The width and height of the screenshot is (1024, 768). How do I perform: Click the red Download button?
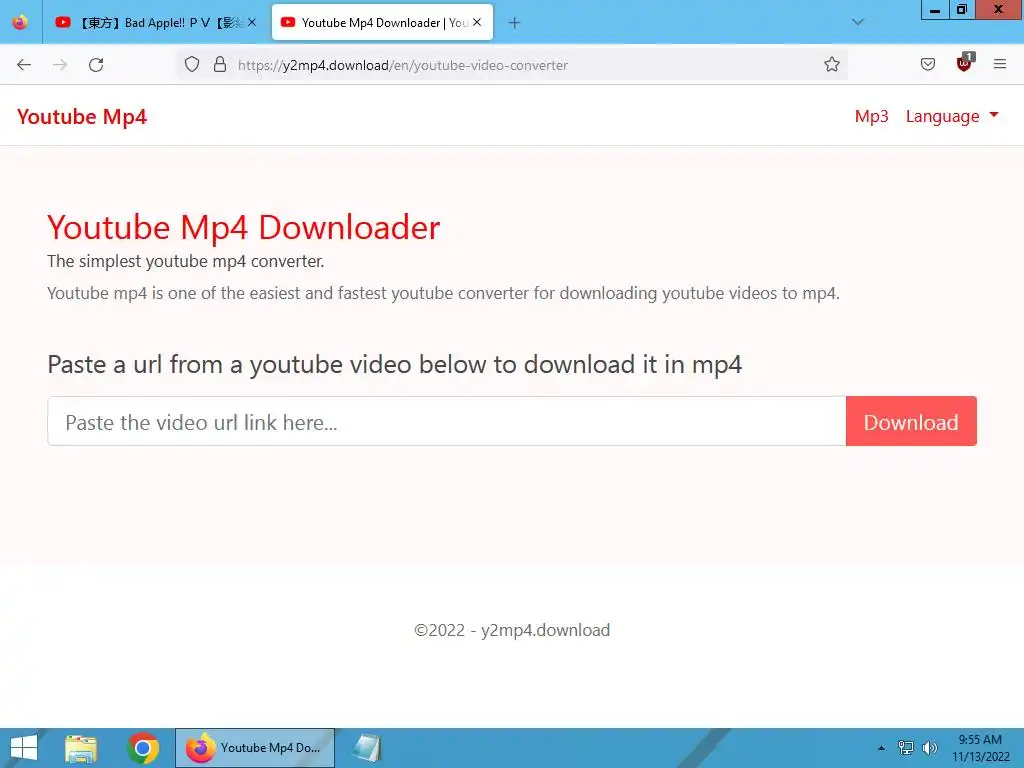pos(911,422)
